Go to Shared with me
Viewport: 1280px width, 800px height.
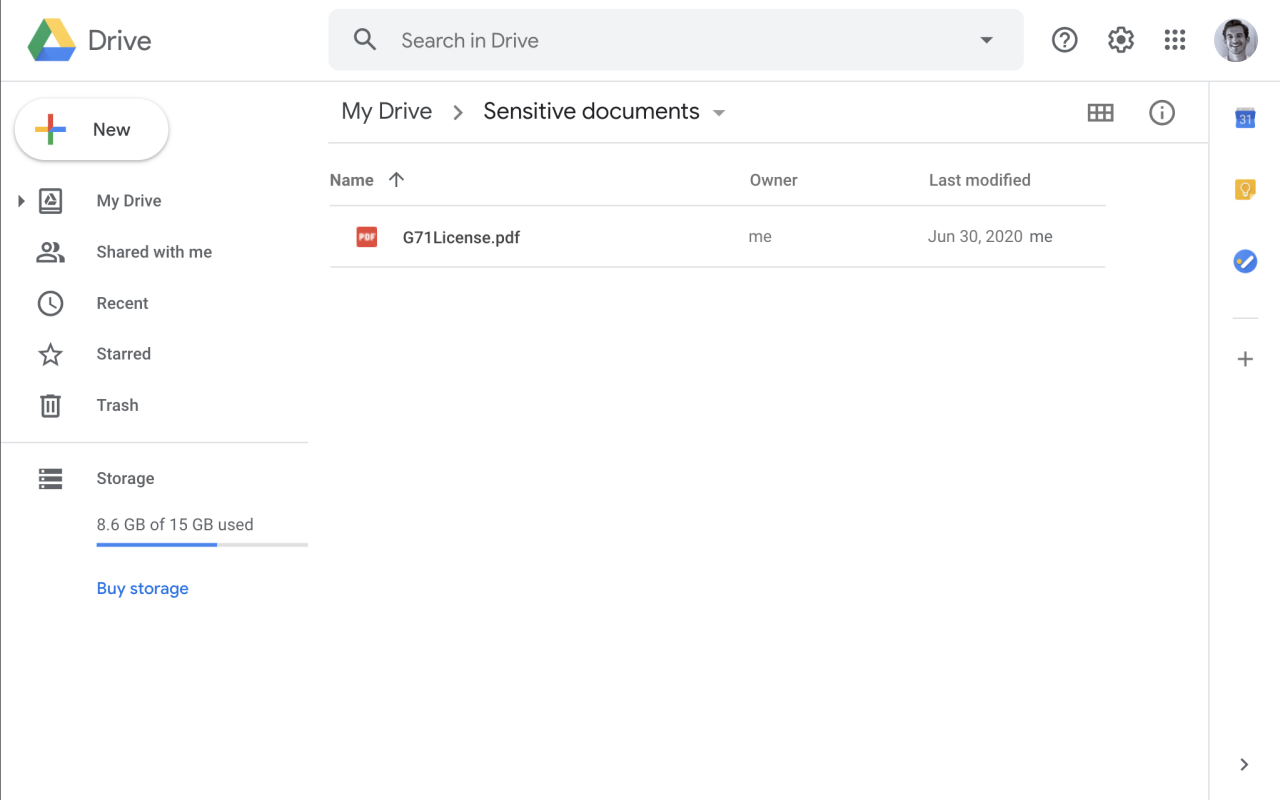pyautogui.click(x=154, y=252)
